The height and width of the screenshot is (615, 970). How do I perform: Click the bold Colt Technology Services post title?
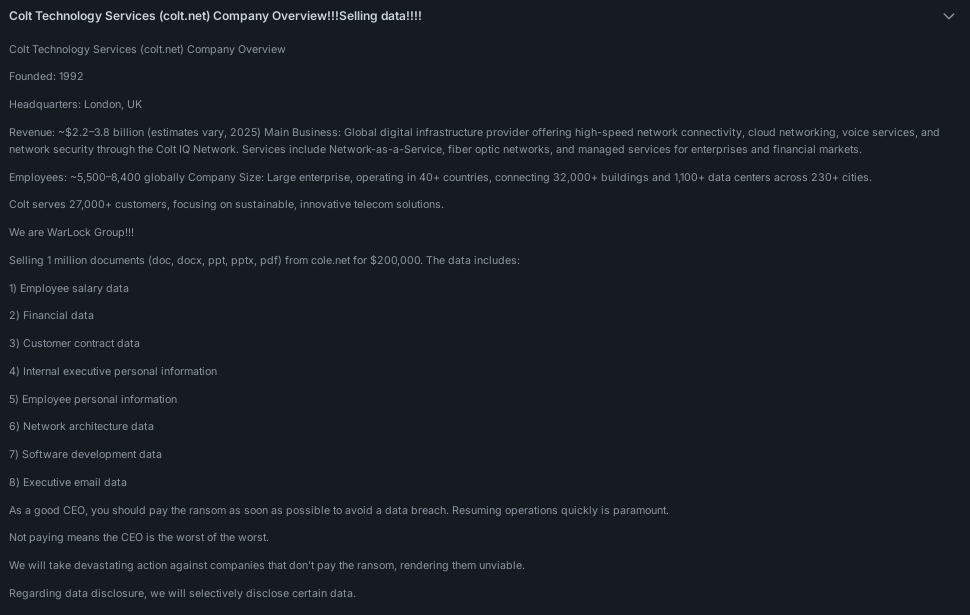point(215,16)
